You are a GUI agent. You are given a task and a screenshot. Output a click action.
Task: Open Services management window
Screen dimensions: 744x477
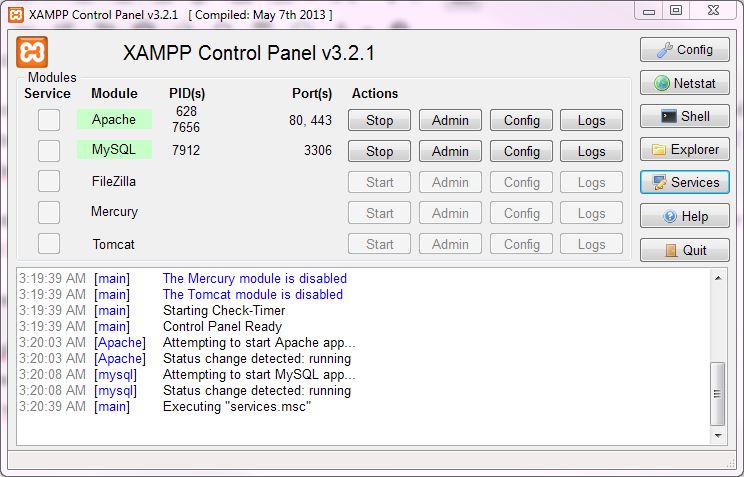(684, 183)
